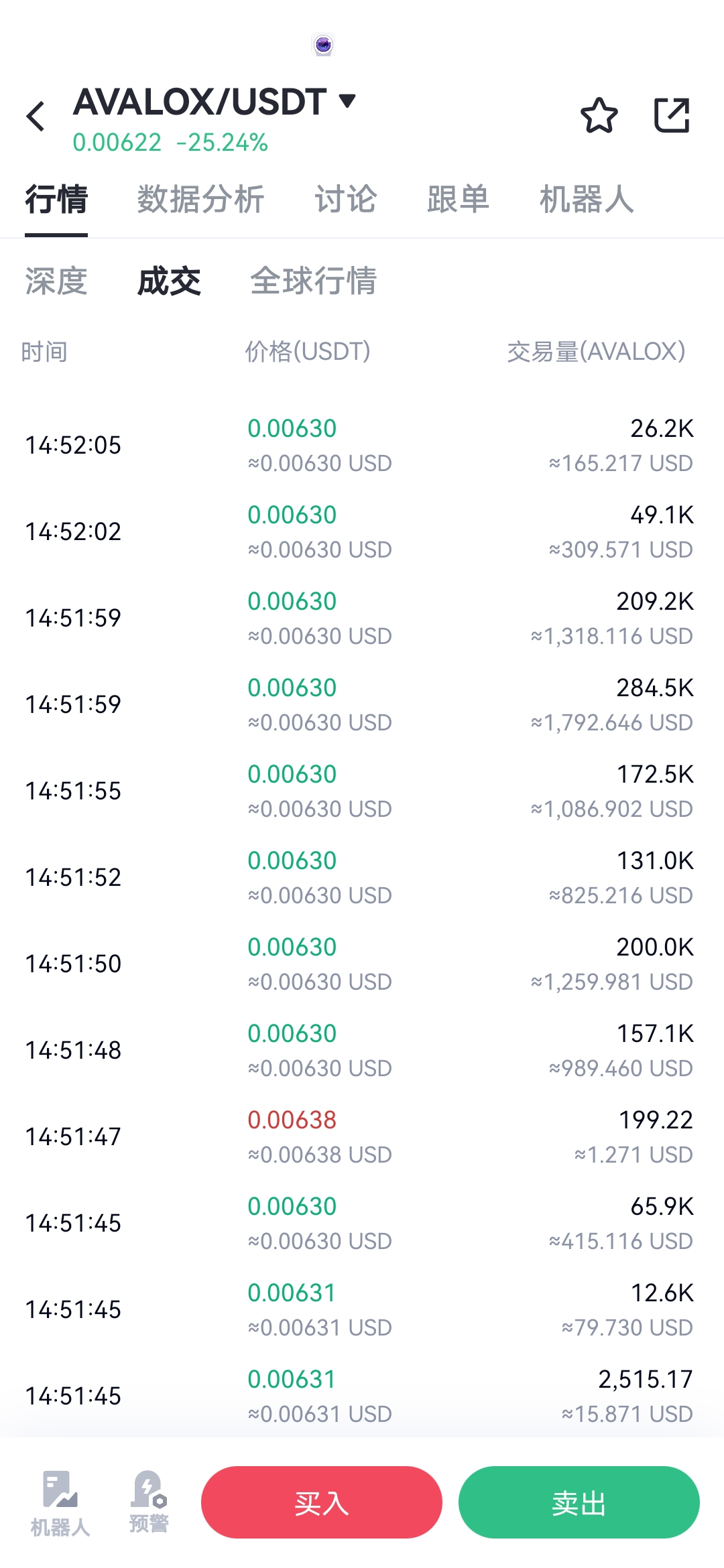Select the 0.00638 red price trade
The height and width of the screenshot is (1568, 724).
coord(362,1136)
